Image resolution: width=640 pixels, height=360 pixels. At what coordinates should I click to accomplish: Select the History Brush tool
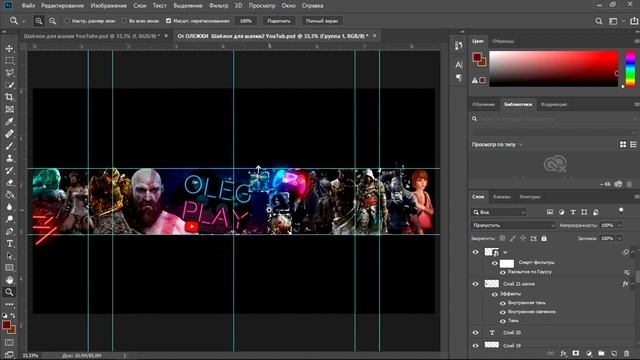click(9, 170)
